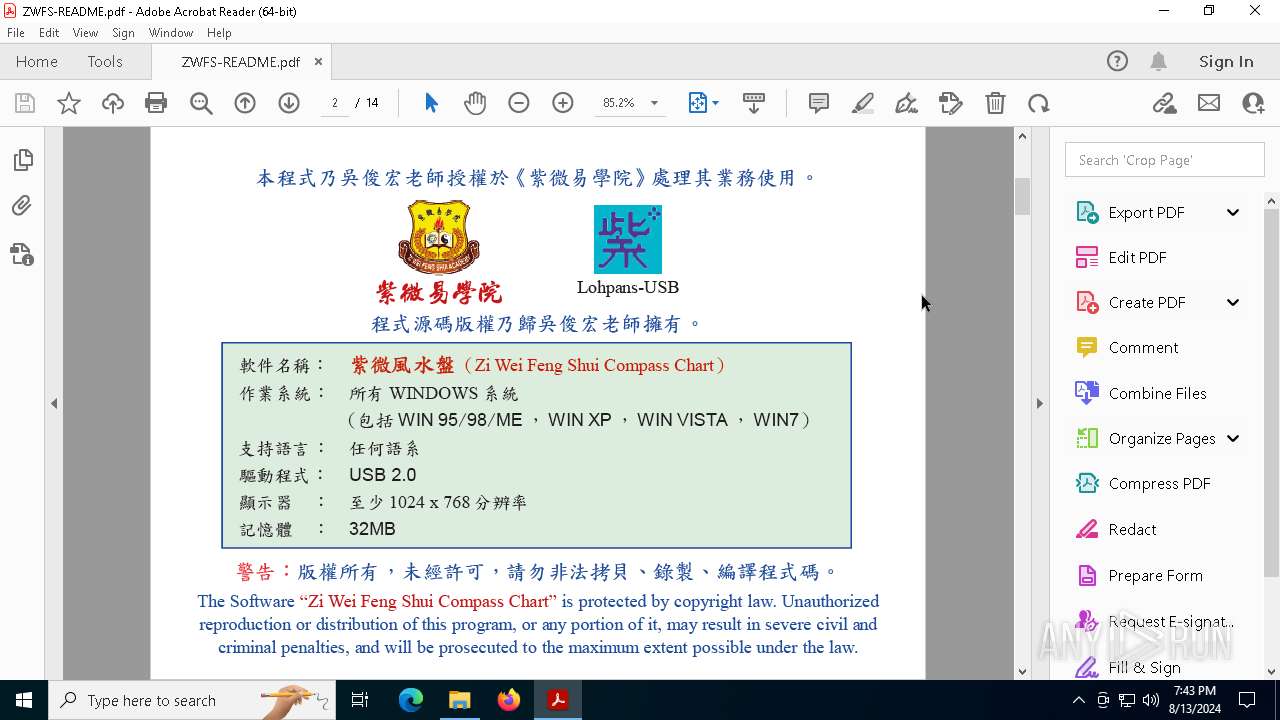Click the page number field
Viewport: 1280px width, 720px height.
pos(335,103)
